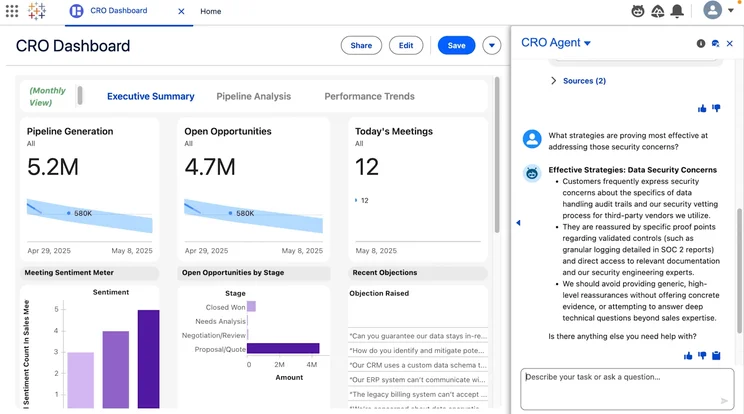Open the user profile avatar menu
Screen dimensions: 744x414
(712, 10)
